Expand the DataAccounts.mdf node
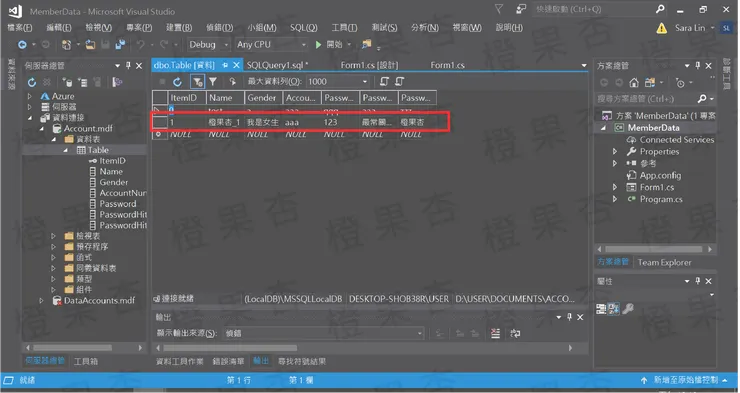 click(x=42, y=300)
